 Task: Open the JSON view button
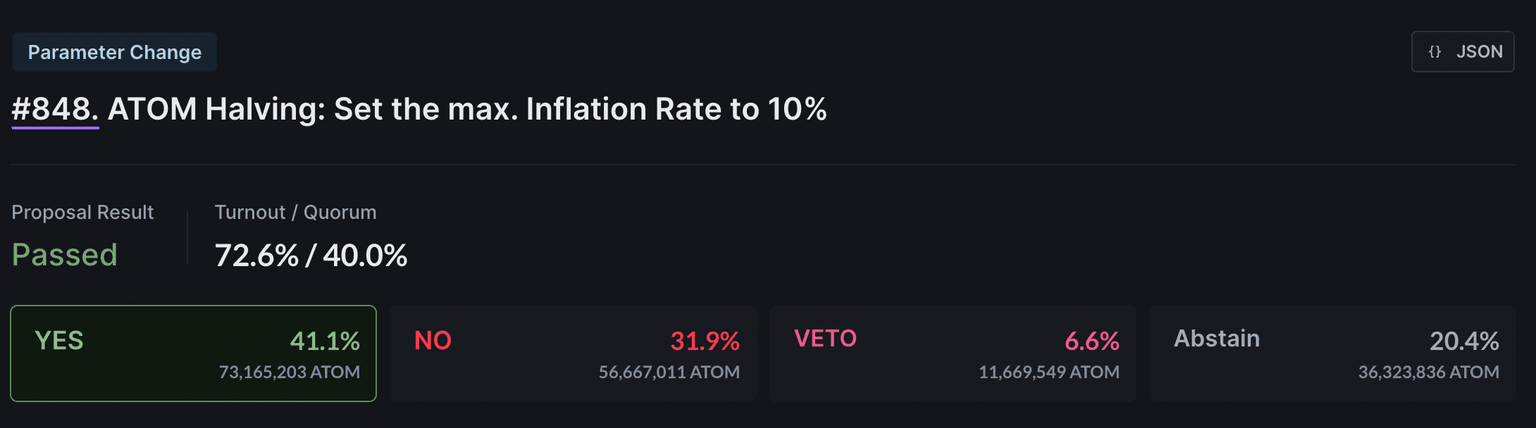click(1462, 52)
